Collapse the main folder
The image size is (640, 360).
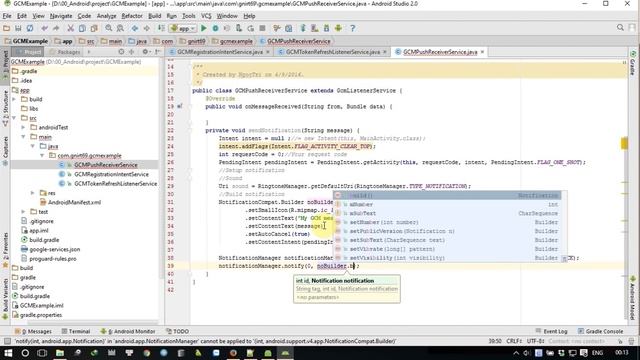point(24,137)
